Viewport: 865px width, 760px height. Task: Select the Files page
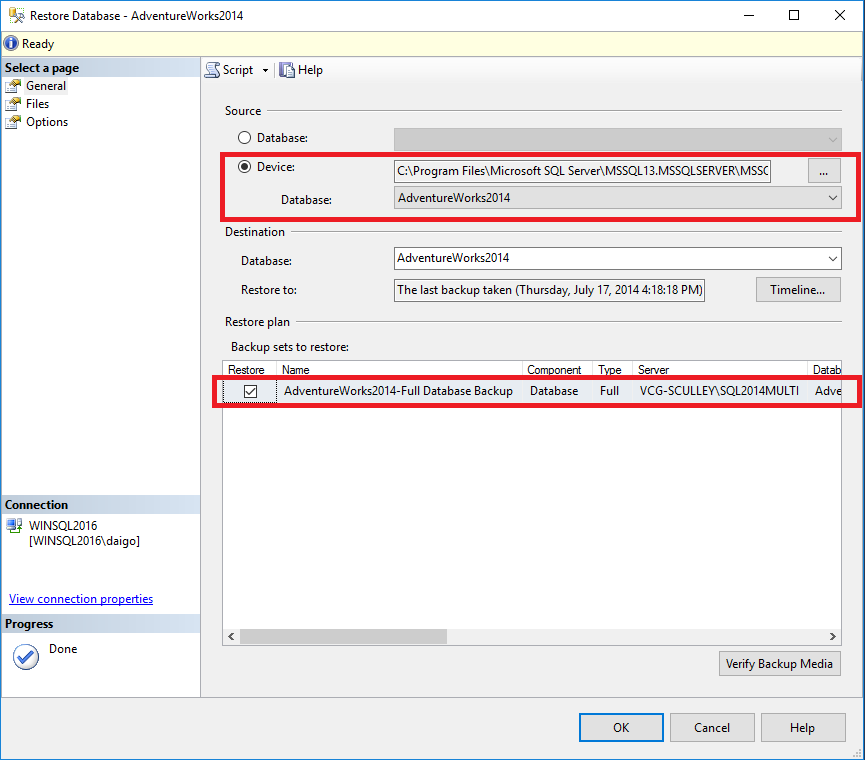(38, 104)
